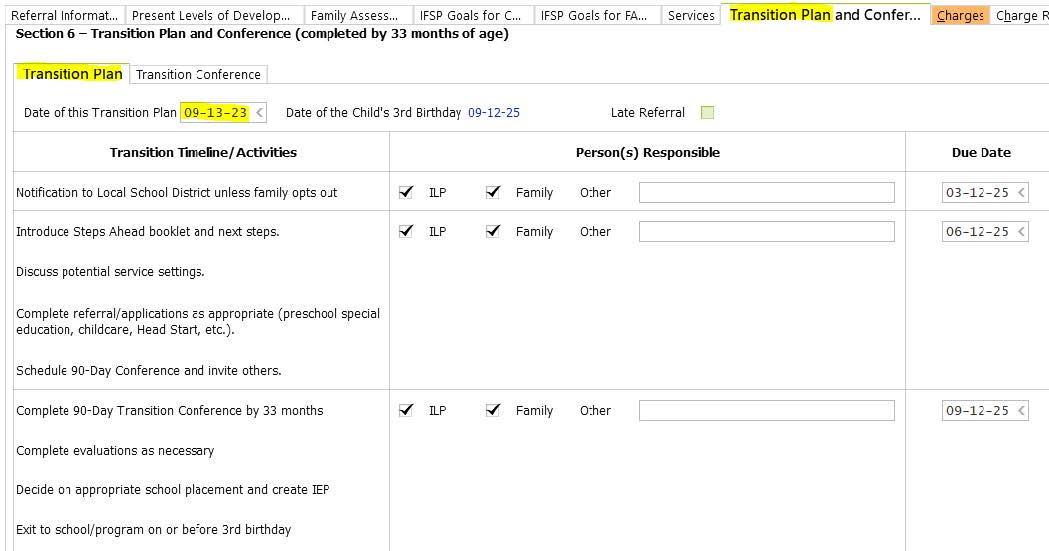The width and height of the screenshot is (1049, 551).
Task: Open the Charges tab
Action: click(960, 15)
